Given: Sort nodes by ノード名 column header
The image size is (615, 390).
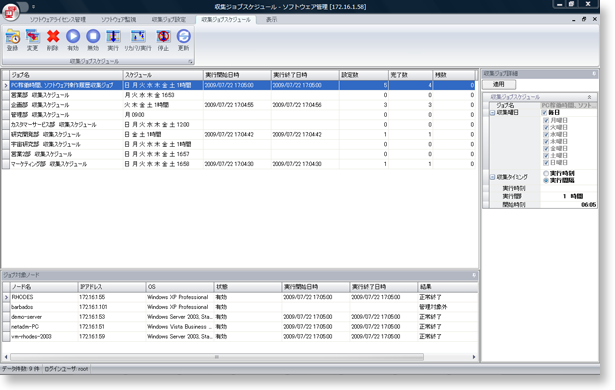Looking at the screenshot, I should coord(44,287).
